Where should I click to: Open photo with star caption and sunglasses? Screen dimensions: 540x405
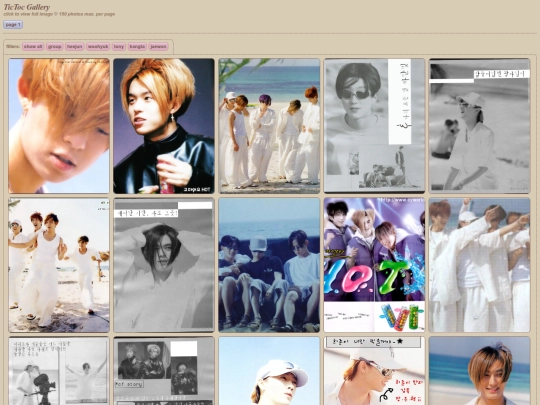[x=374, y=371]
